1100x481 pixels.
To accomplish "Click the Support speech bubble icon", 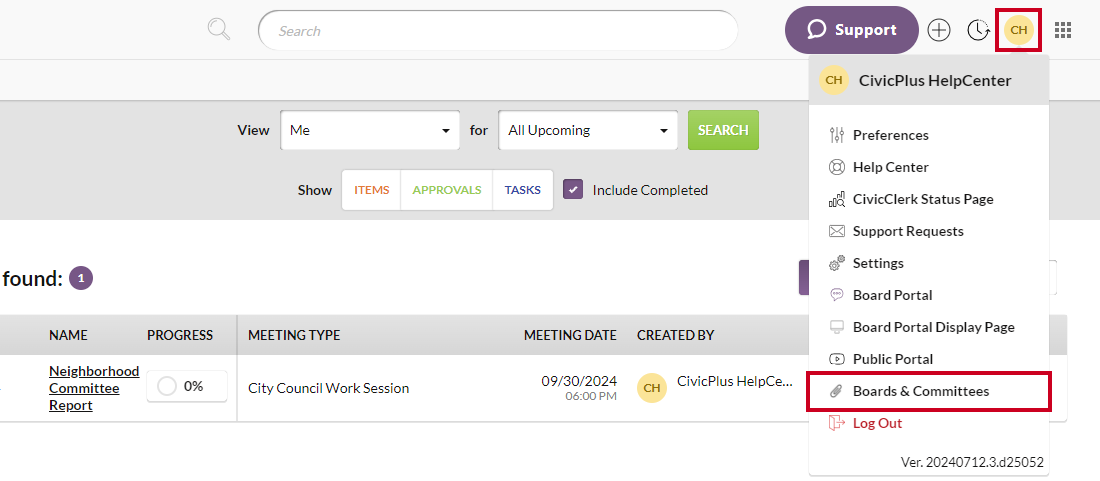I will tap(816, 30).
